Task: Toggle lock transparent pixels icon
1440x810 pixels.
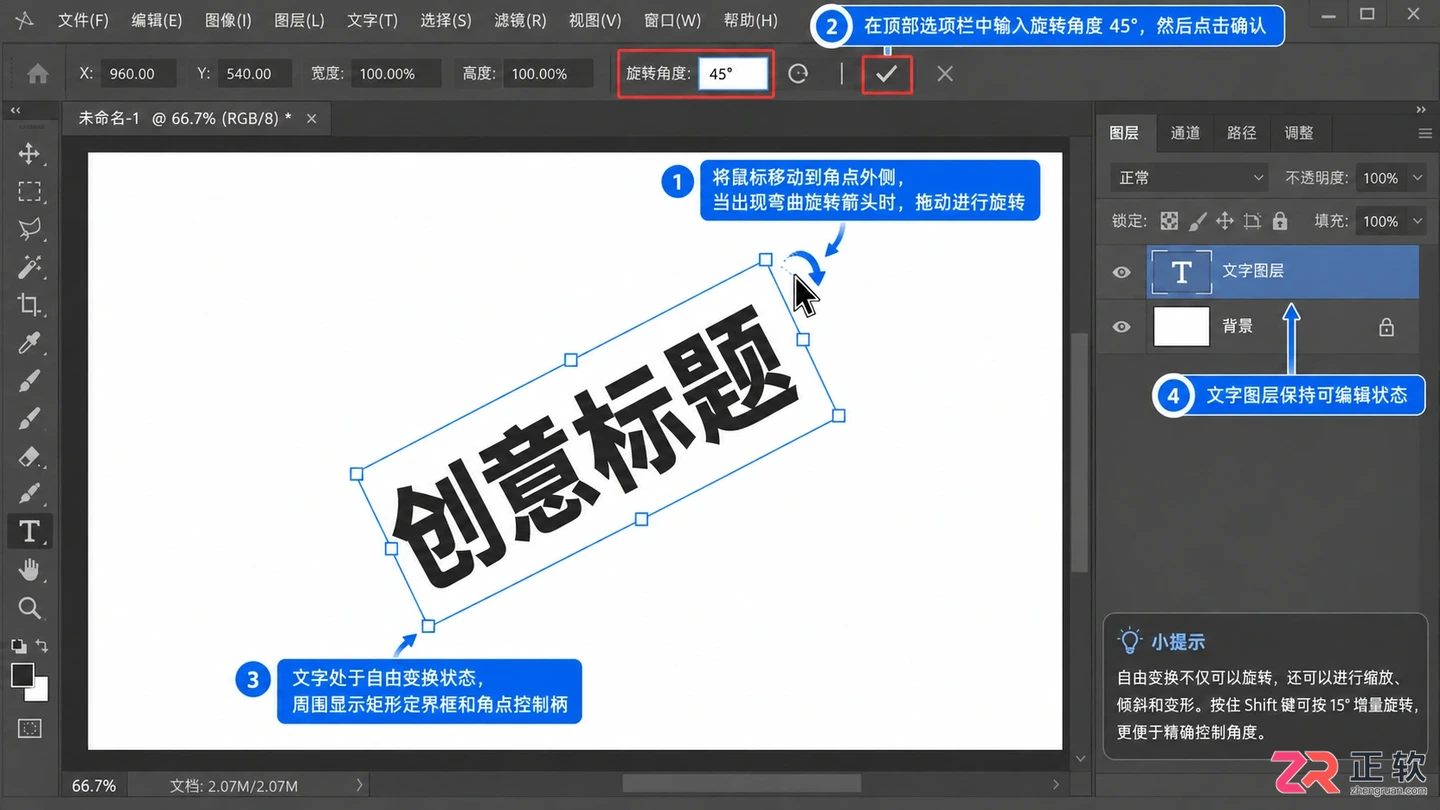Action: tap(1169, 221)
